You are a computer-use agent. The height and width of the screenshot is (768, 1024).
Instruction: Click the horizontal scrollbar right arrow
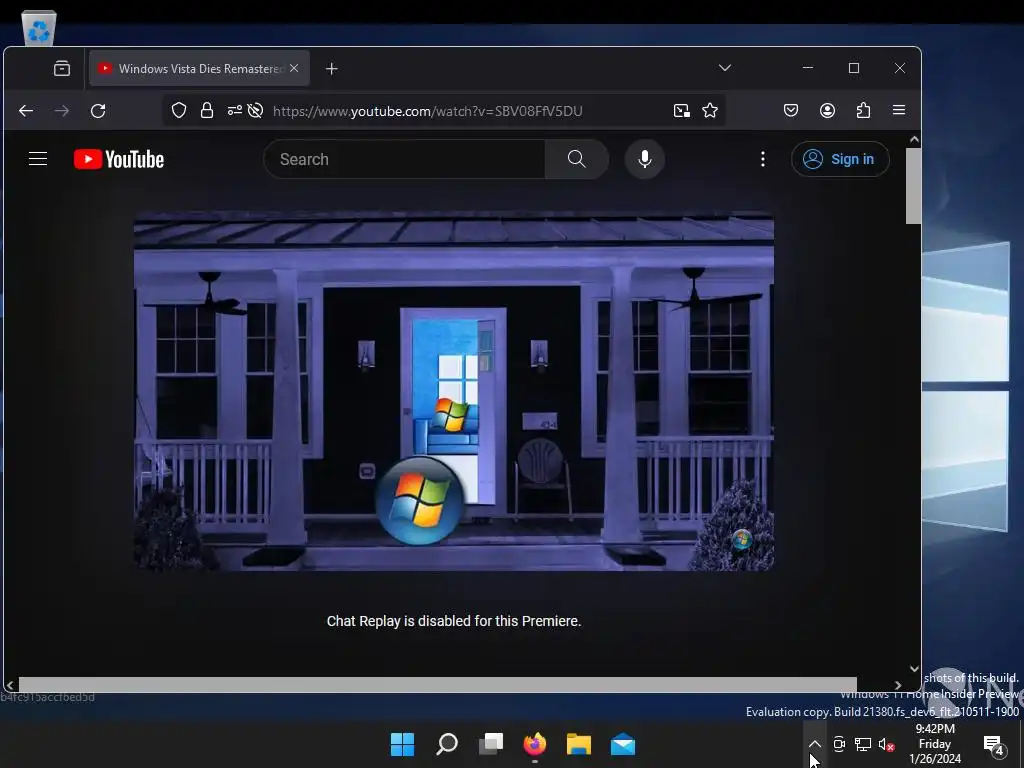tap(898, 685)
